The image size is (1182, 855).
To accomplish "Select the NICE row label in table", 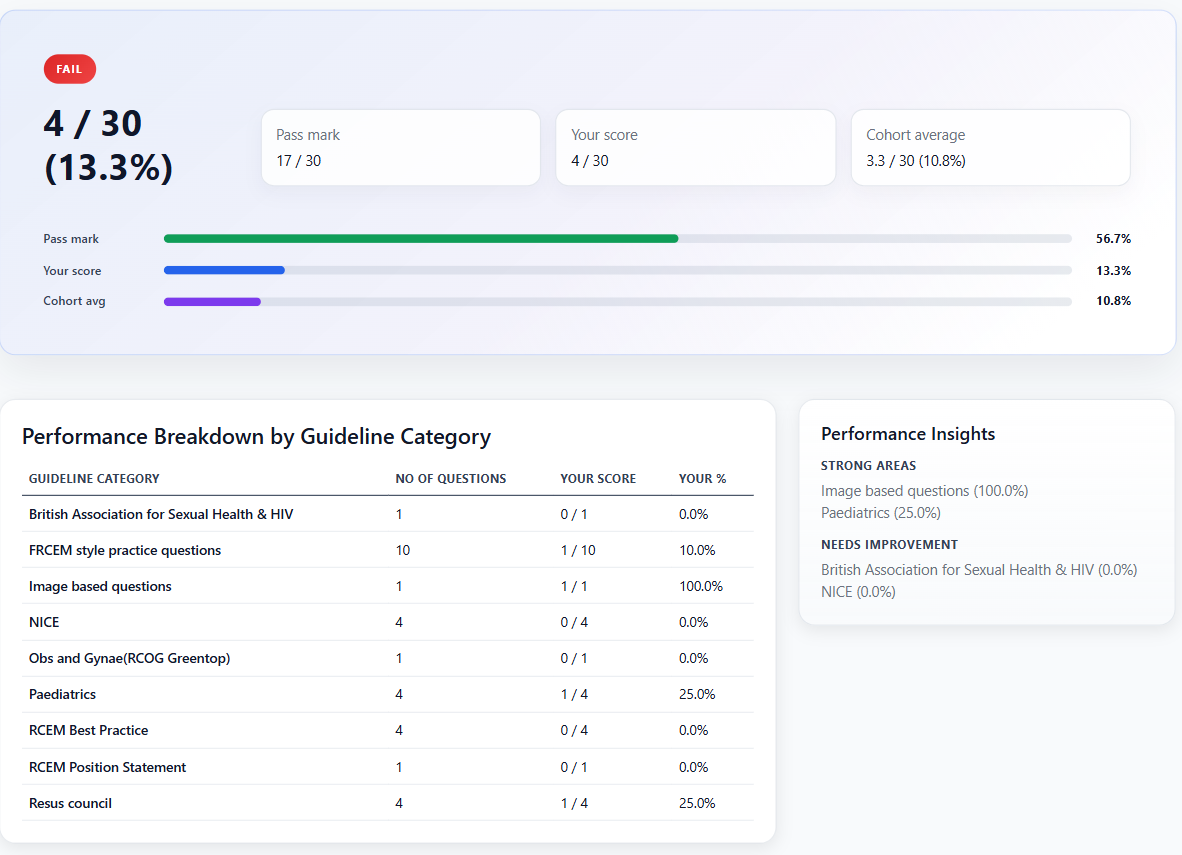I will tap(44, 622).
